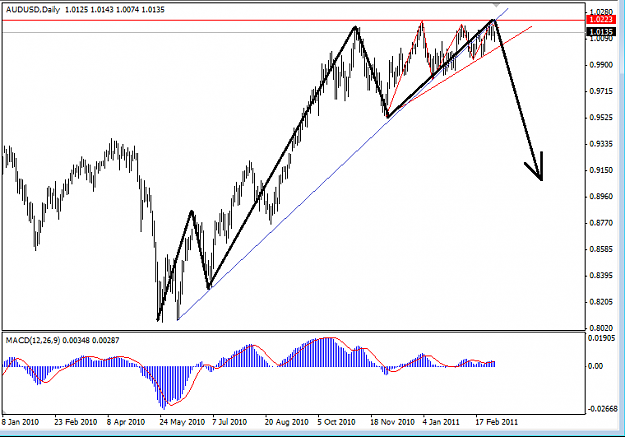
Task: Click the -0.02668 MACD scale value
Action: click(x=602, y=409)
